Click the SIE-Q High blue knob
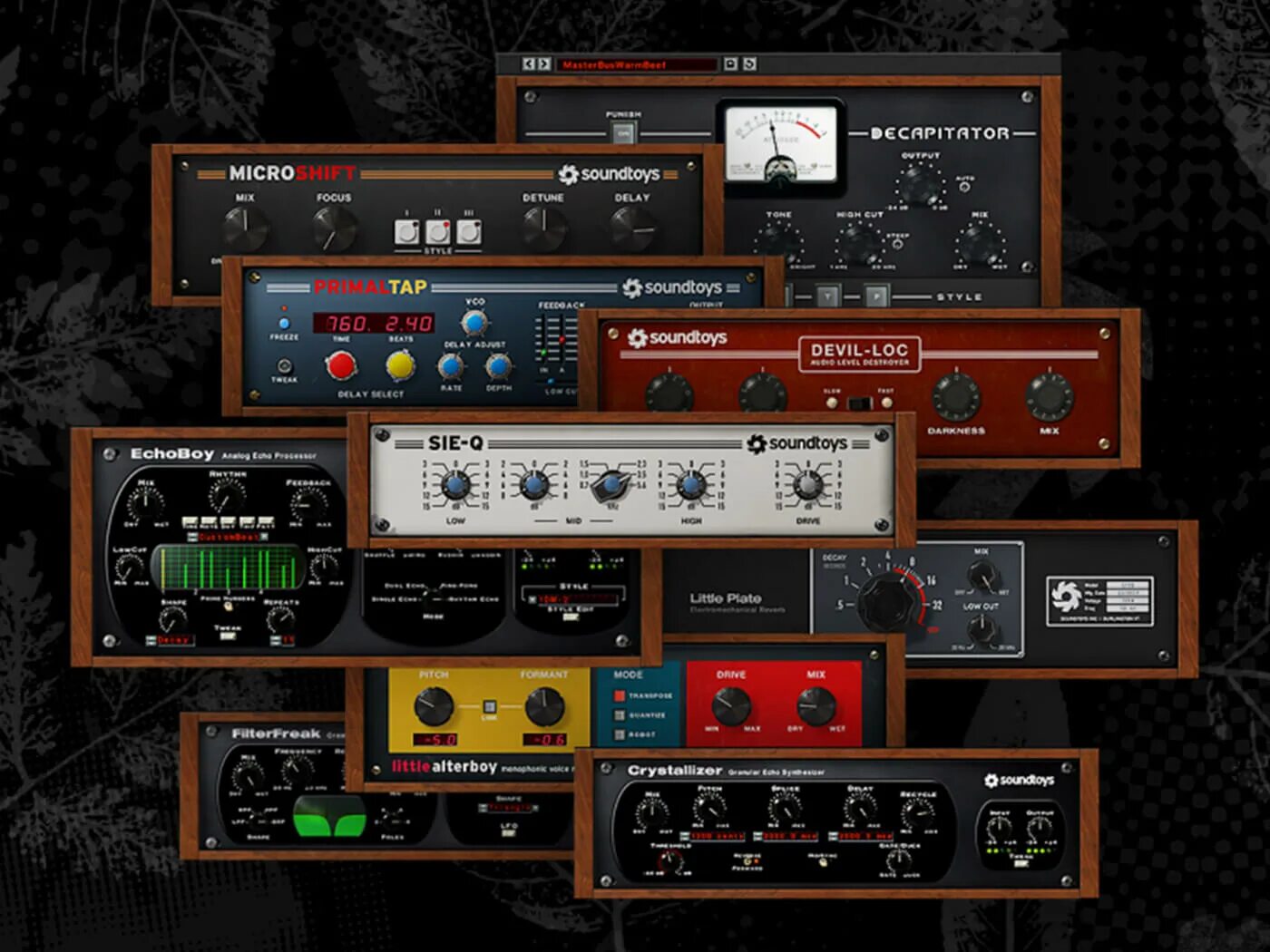The height and width of the screenshot is (952, 1270). coord(691,487)
